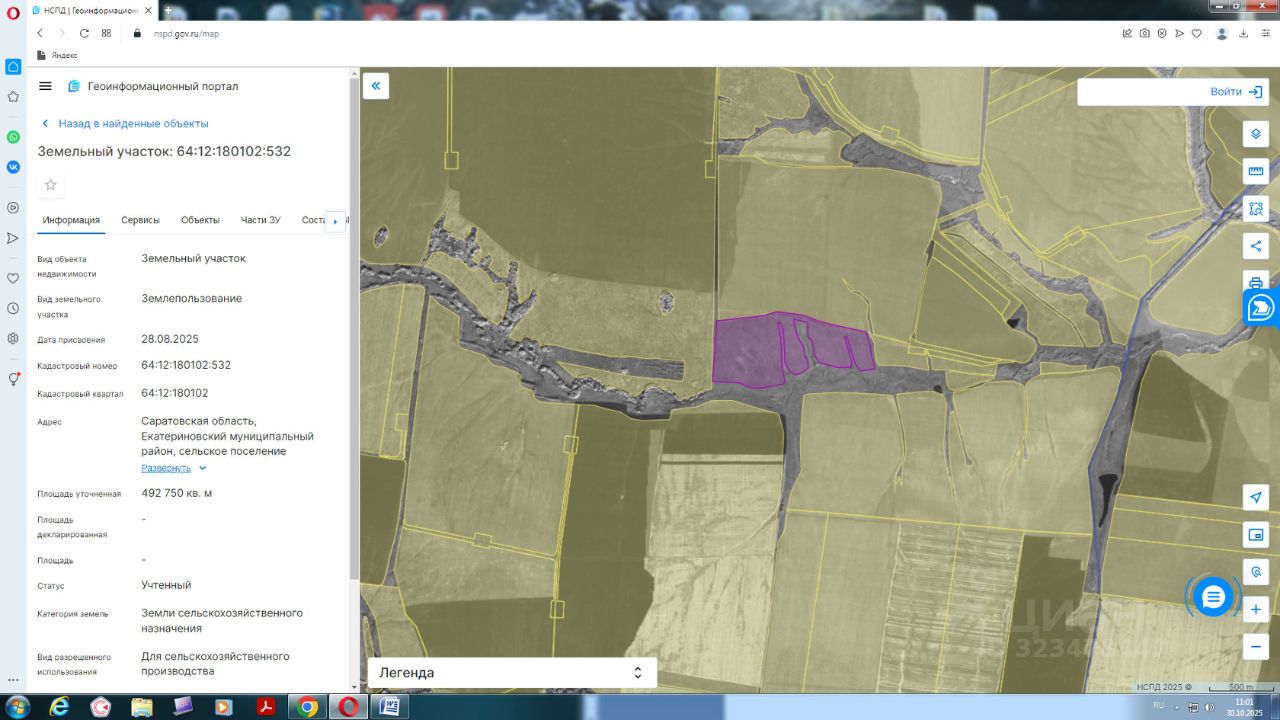
Task: Open Windows Explorer folder from taskbar
Action: click(142, 707)
